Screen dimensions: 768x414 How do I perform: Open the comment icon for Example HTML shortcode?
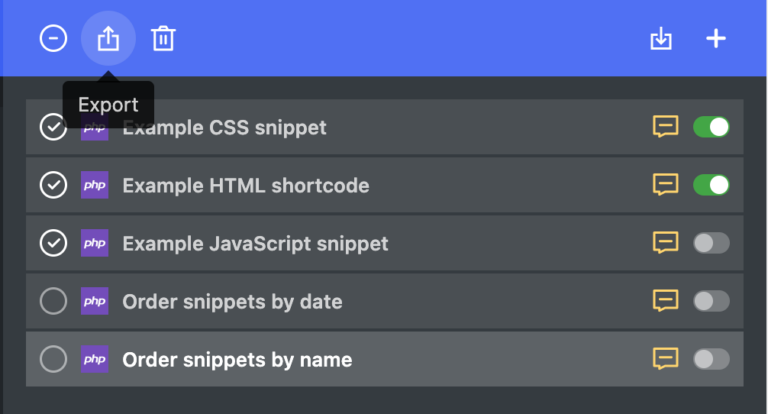[666, 185]
